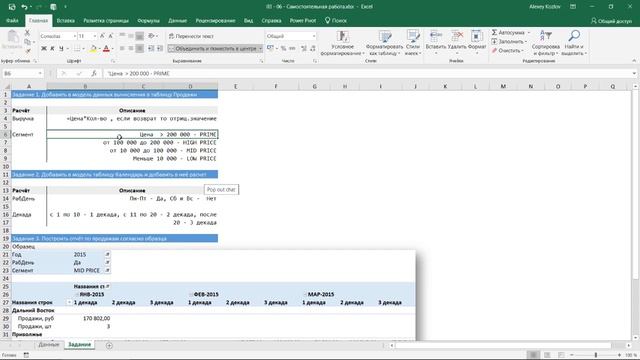Switch to the Данные sheet tab
640x360 pixels.
(x=49, y=344)
